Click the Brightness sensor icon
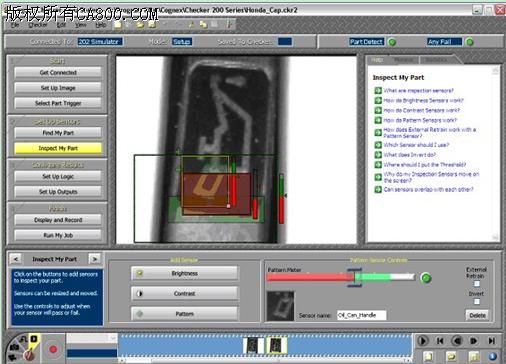This screenshot has width=506, height=364. pyautogui.click(x=140, y=273)
